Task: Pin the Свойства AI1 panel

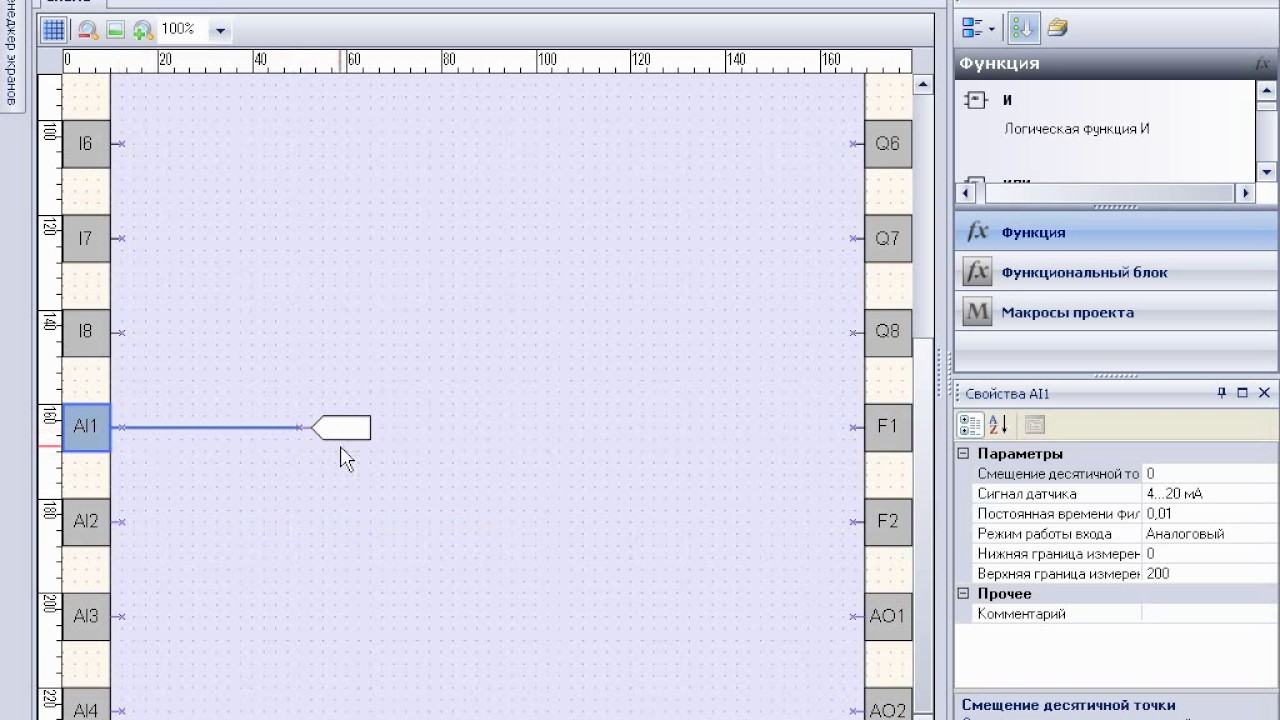Action: [x=1221, y=393]
